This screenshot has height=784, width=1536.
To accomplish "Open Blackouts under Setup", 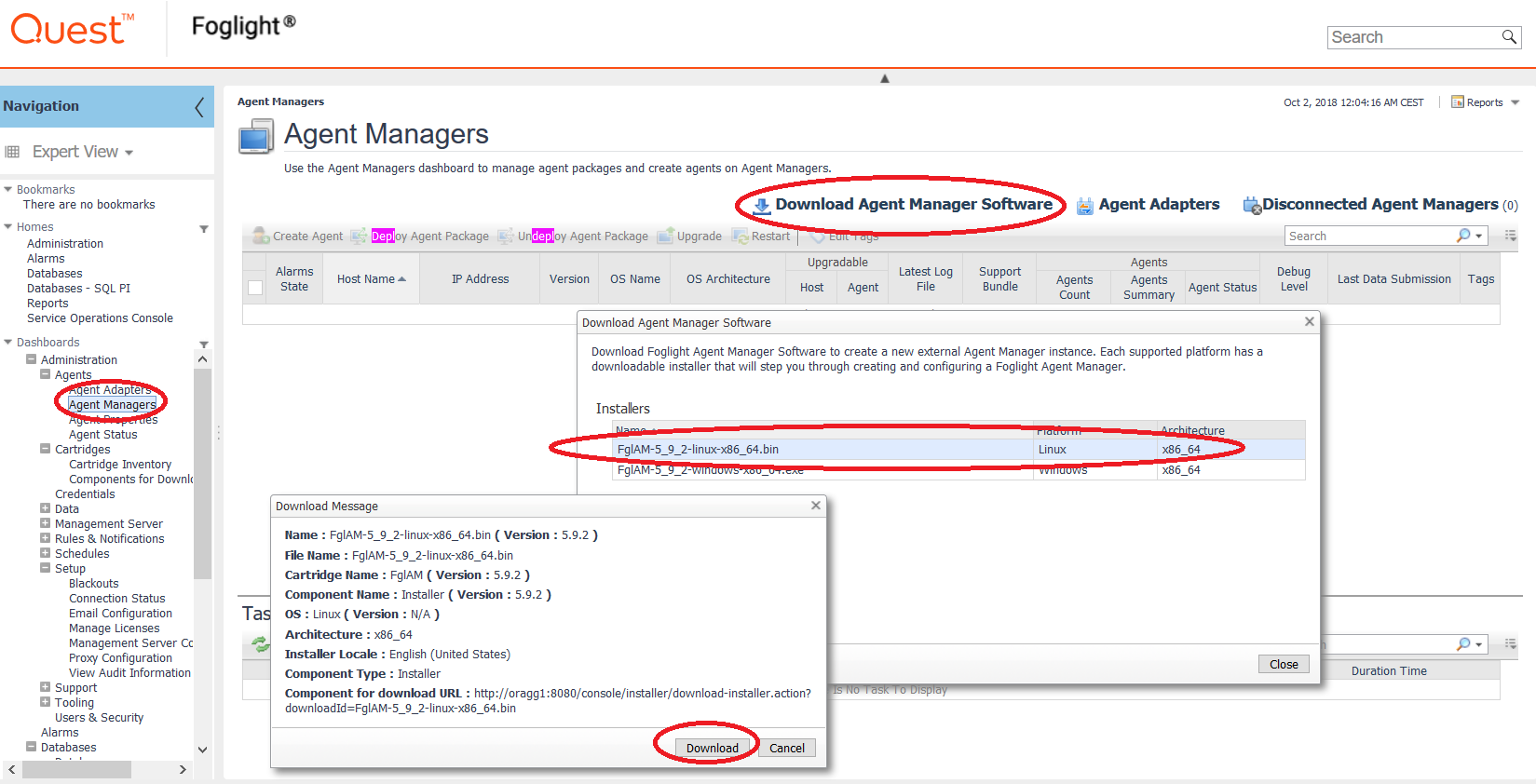I will [93, 584].
